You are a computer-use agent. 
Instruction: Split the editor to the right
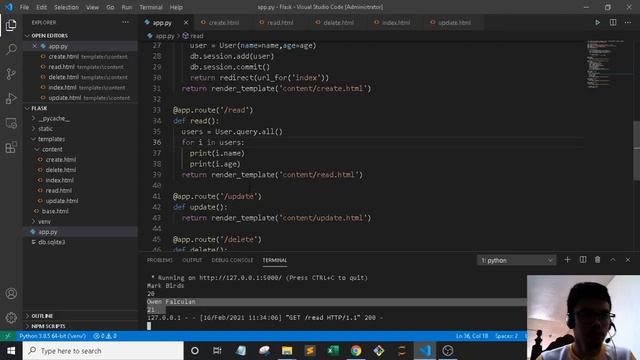click(x=613, y=22)
